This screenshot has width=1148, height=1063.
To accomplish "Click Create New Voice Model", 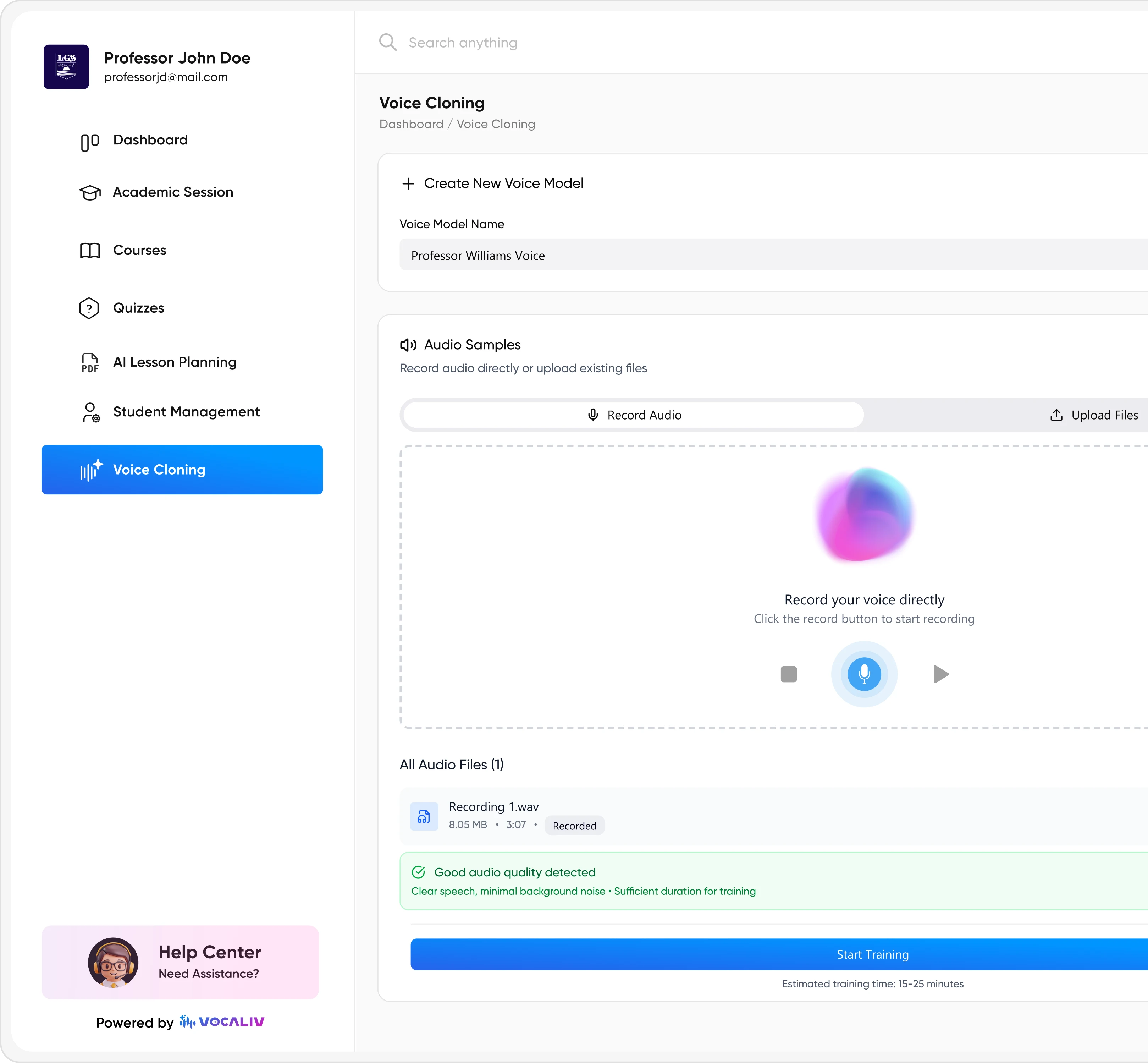I will [493, 183].
